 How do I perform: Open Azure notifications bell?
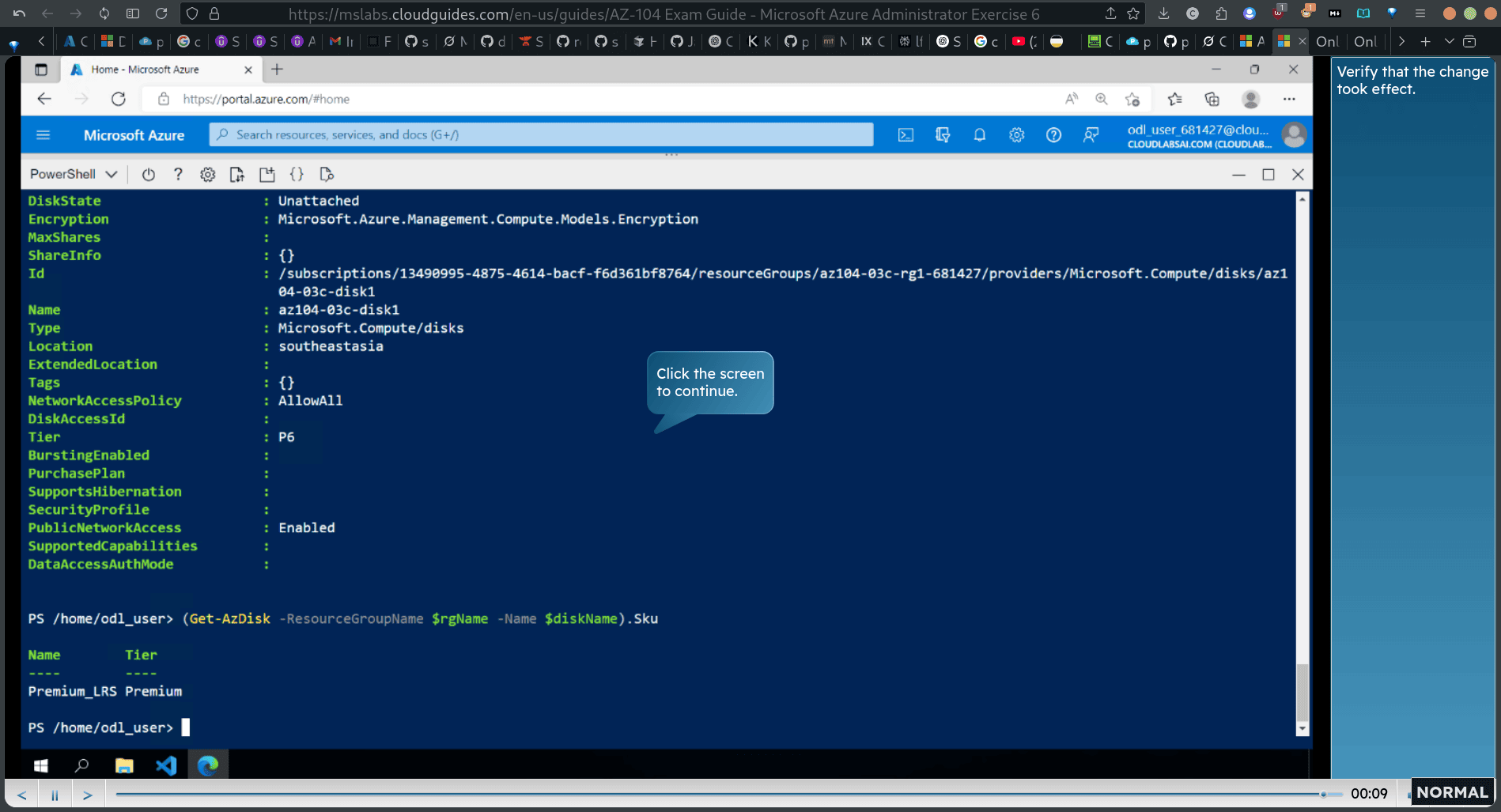(x=979, y=135)
